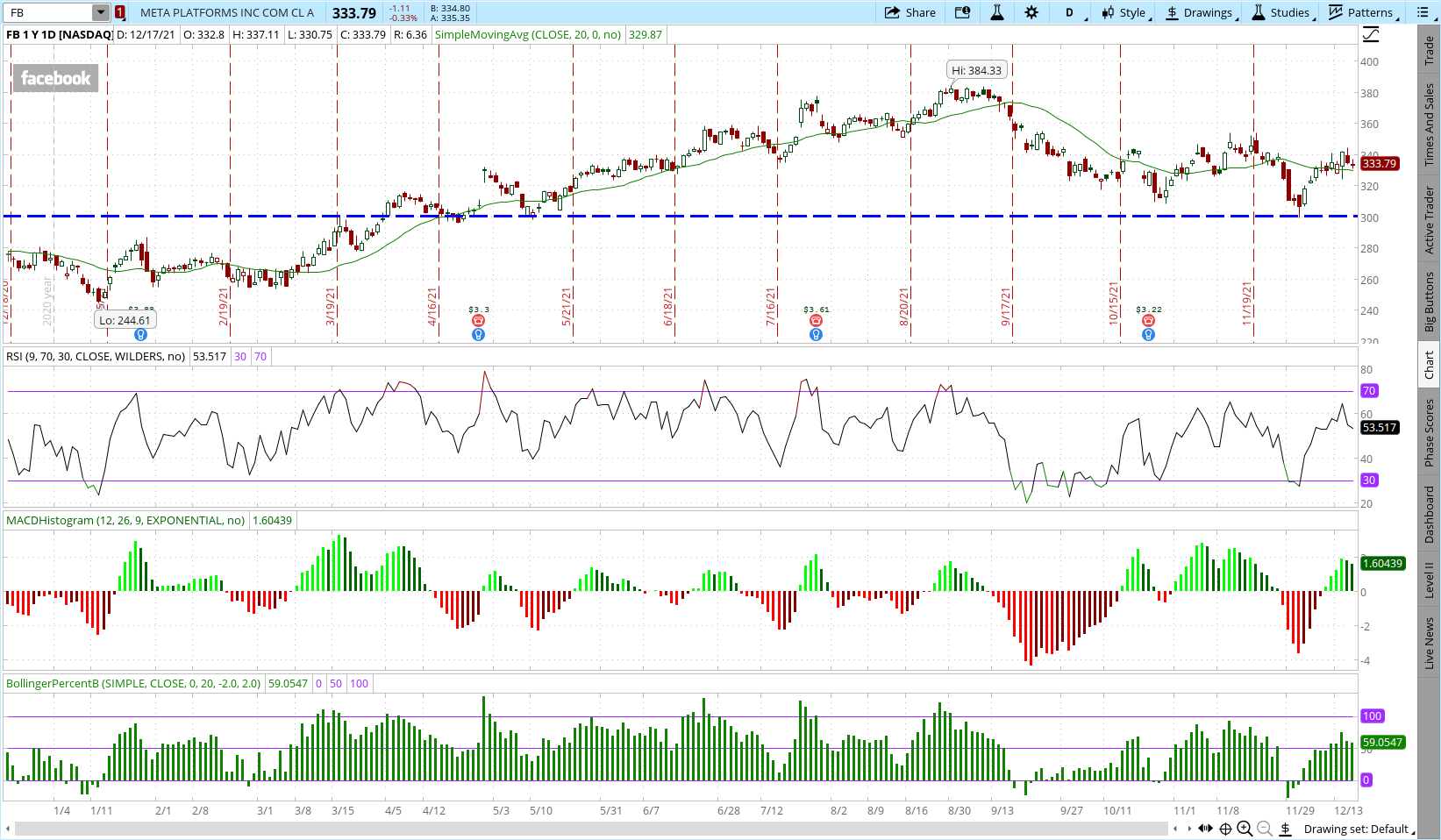Viewport: 1441px width, 840px height.
Task: Open the D timeframe dropdown
Action: click(x=1074, y=12)
